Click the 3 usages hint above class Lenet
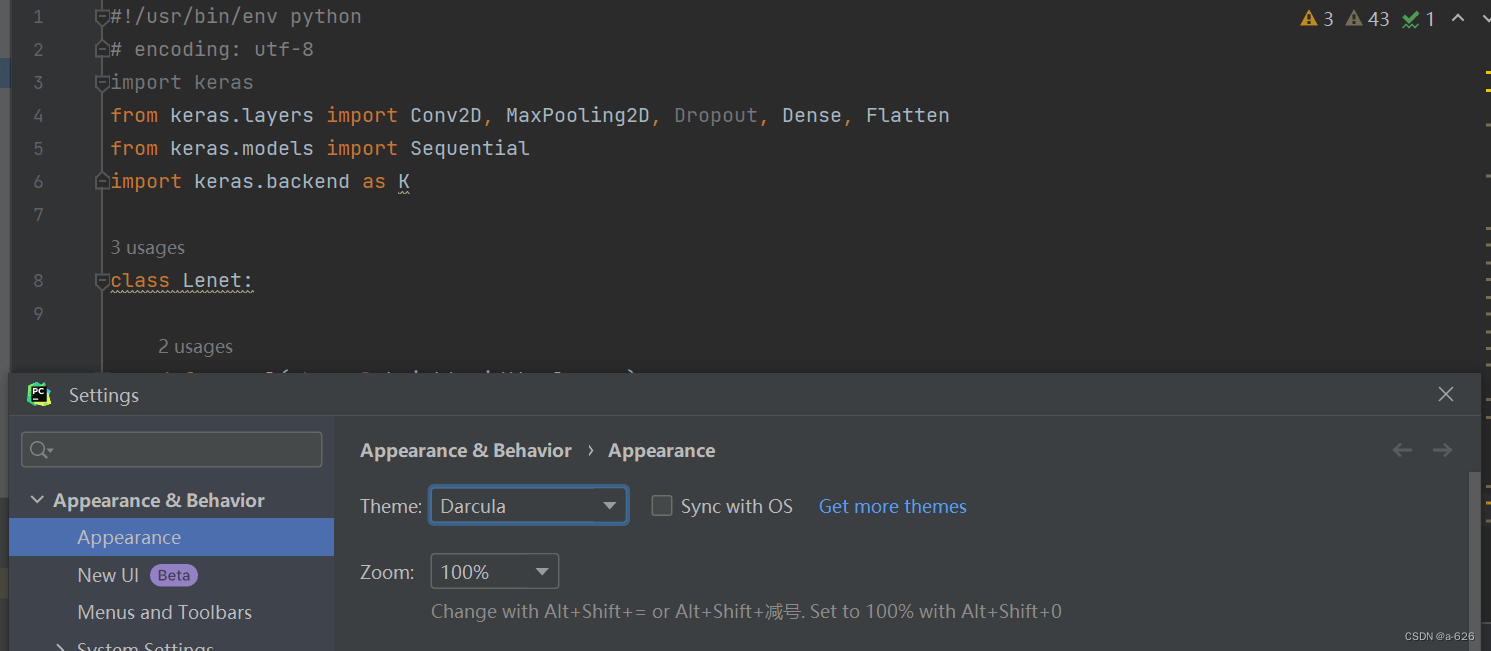1491x651 pixels. [x=147, y=248]
